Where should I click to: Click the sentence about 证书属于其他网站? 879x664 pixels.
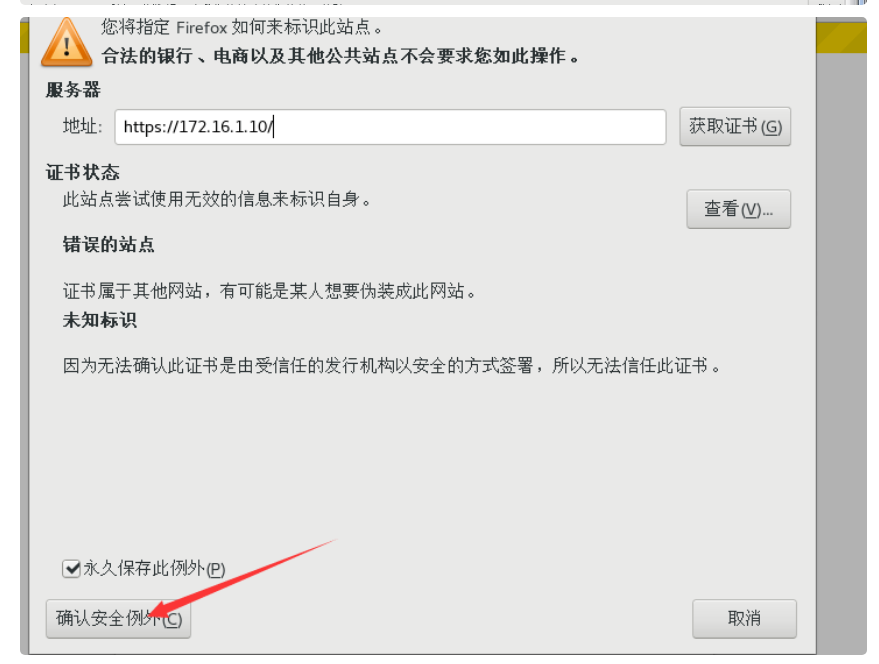pyautogui.click(x=269, y=291)
